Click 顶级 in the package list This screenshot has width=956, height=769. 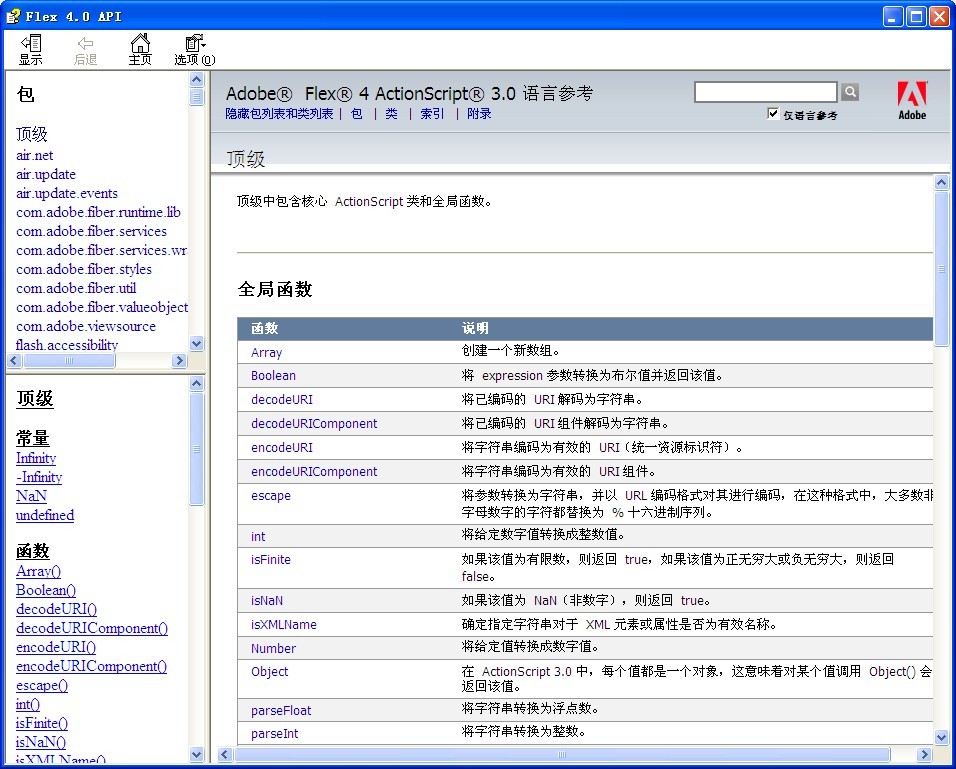tap(32, 134)
